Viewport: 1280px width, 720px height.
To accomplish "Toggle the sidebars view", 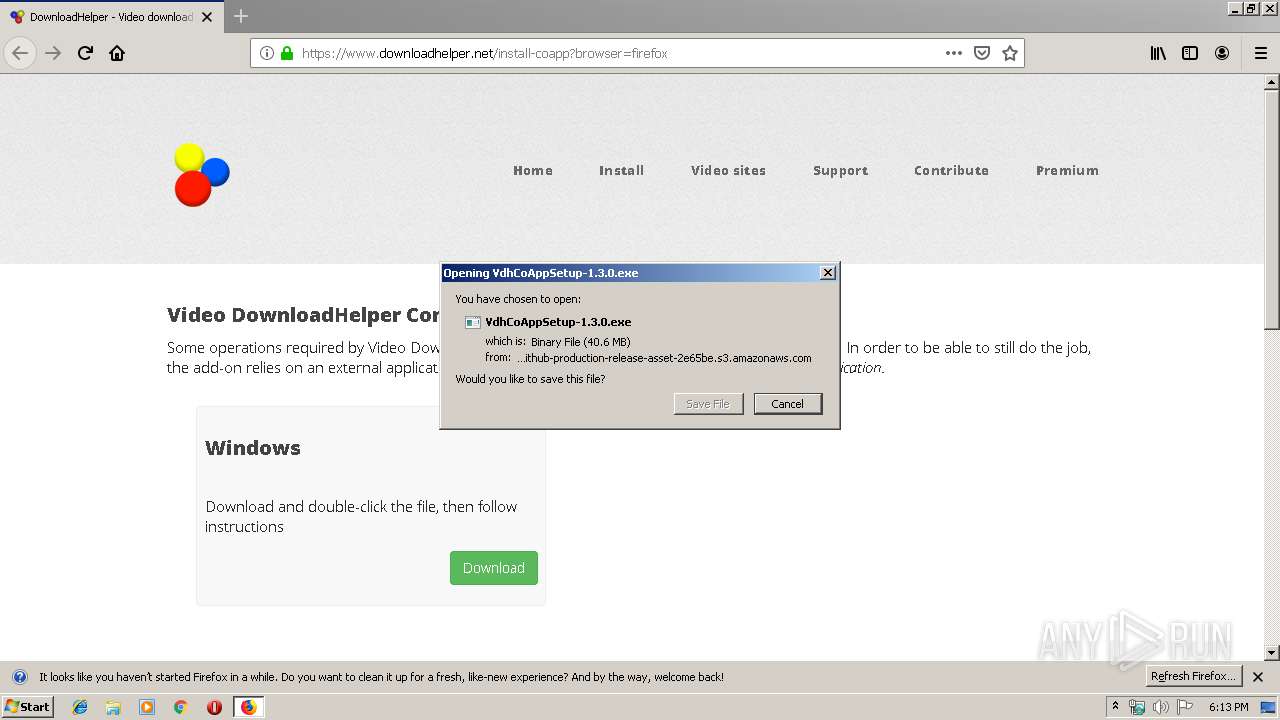I will [1190, 53].
